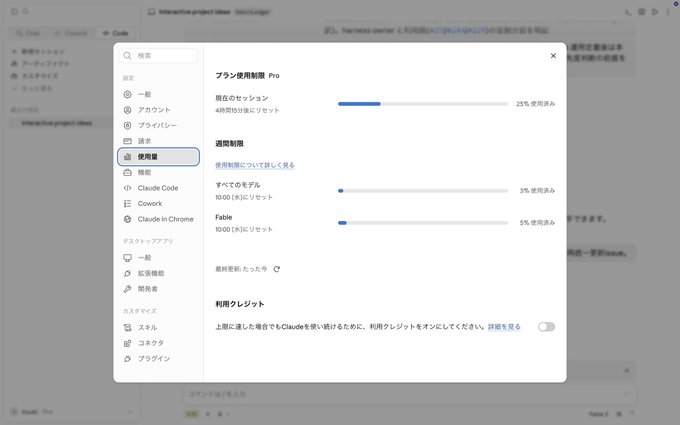Image resolution: width=680 pixels, height=425 pixels.
Task: Open the 請求 billing page
Action: (x=158, y=141)
